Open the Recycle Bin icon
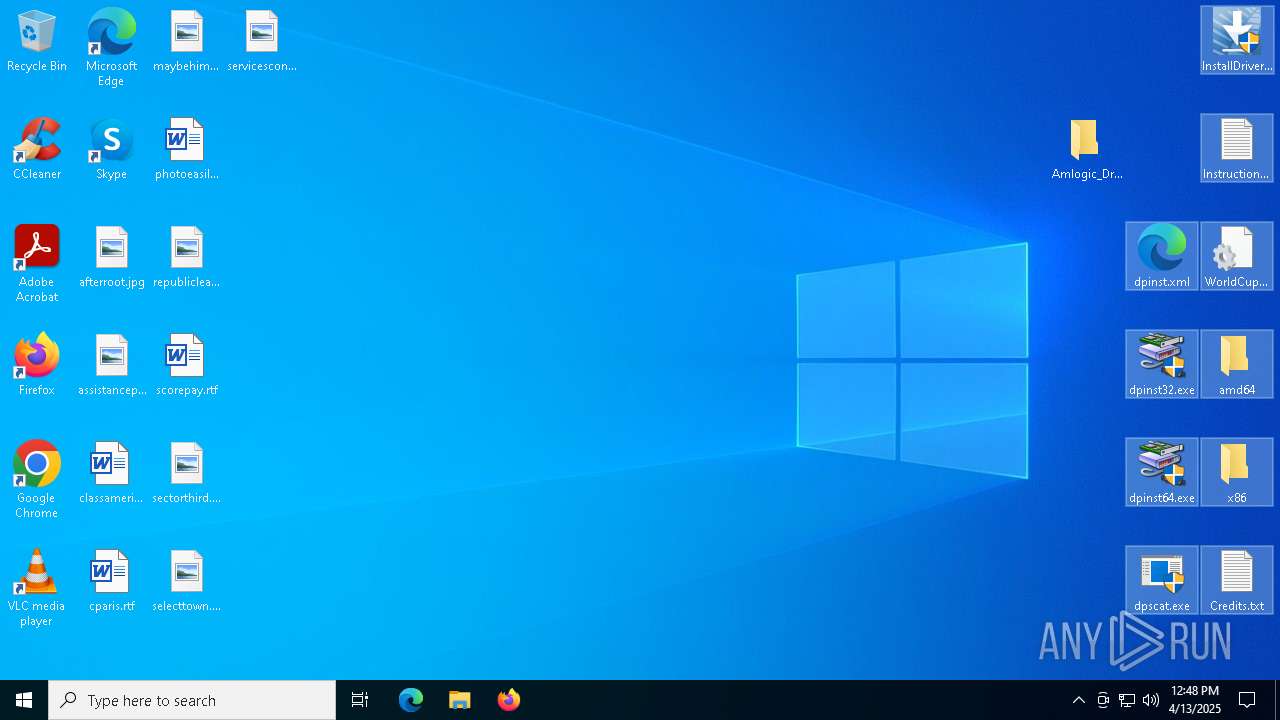1280x720 pixels. [37, 41]
